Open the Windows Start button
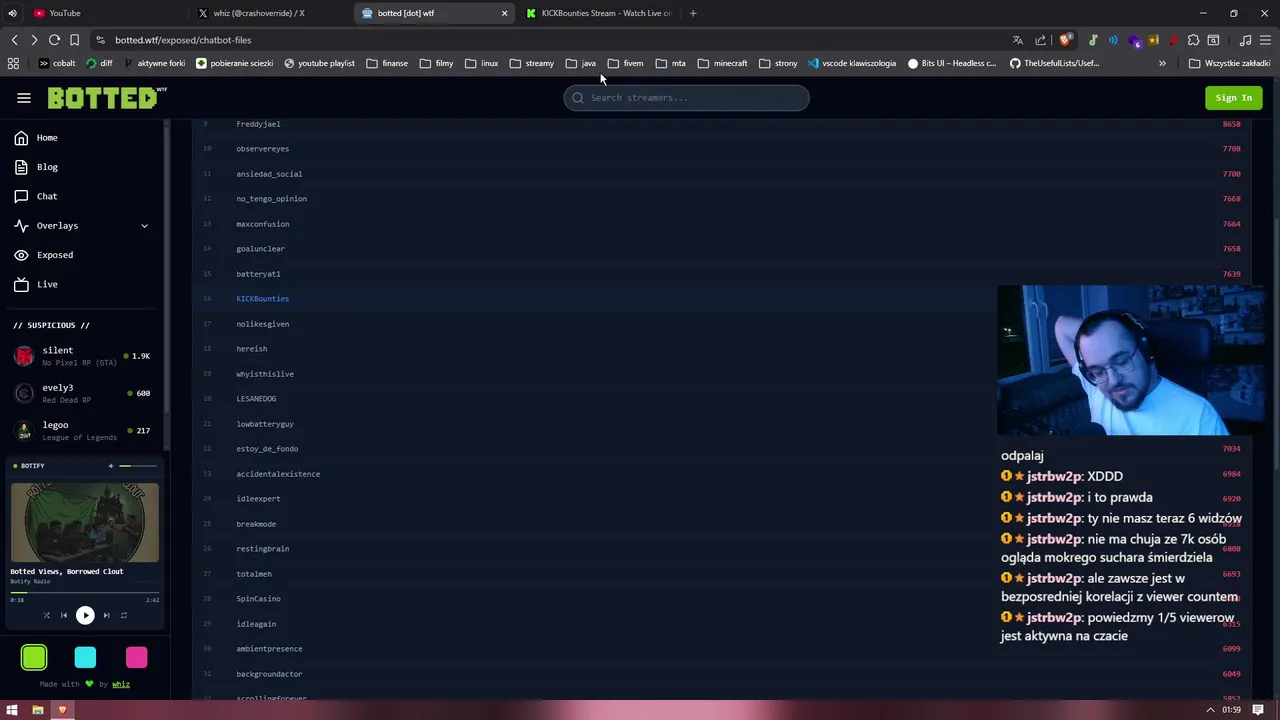This screenshot has width=1280, height=720. point(12,710)
